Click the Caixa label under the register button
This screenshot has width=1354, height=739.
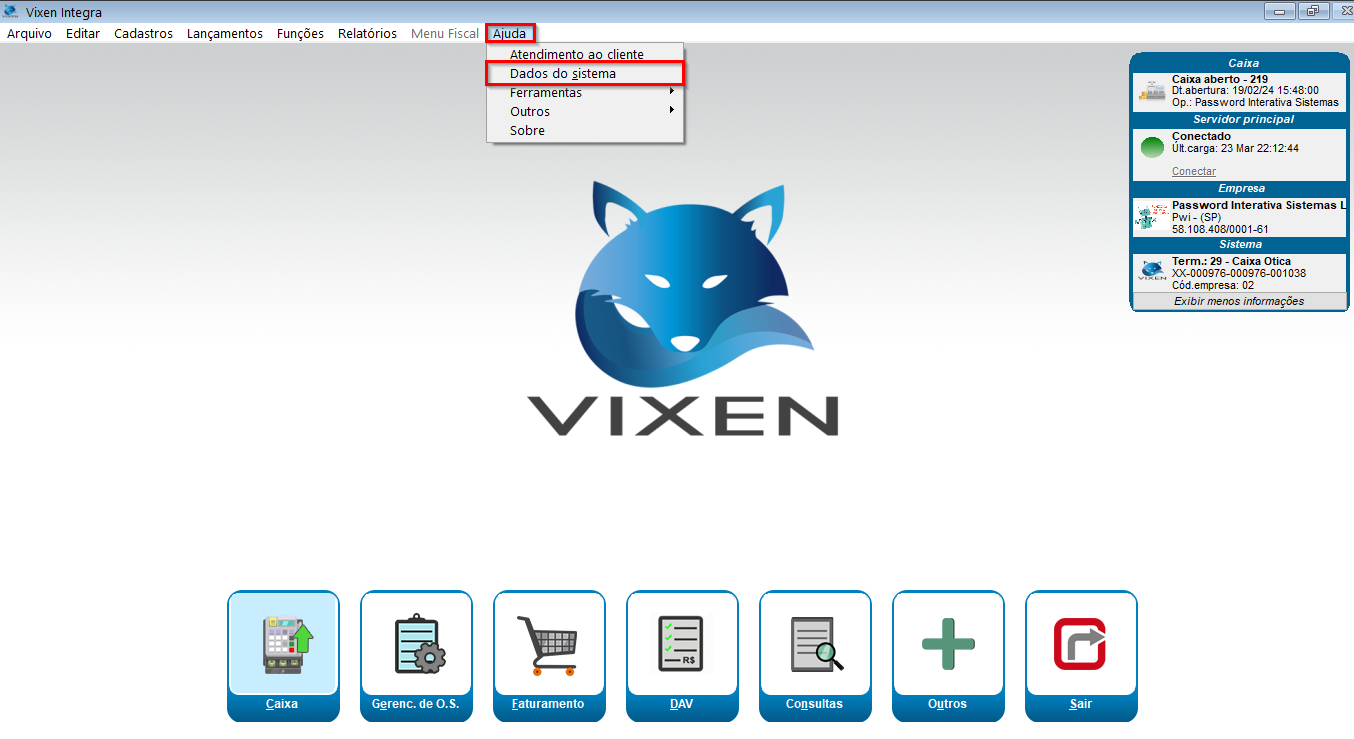click(282, 704)
